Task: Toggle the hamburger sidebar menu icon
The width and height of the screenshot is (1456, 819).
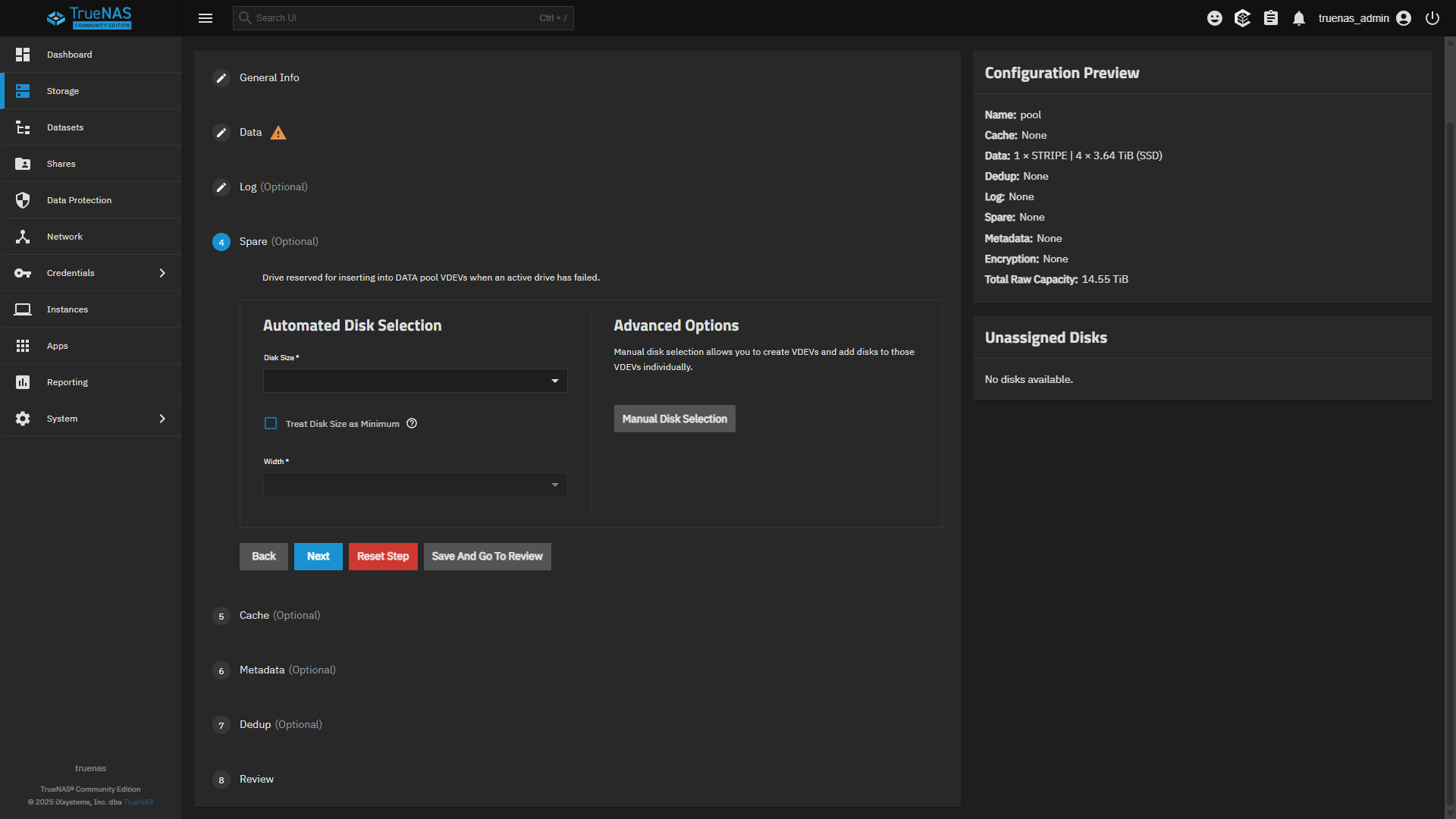Action: pos(206,18)
